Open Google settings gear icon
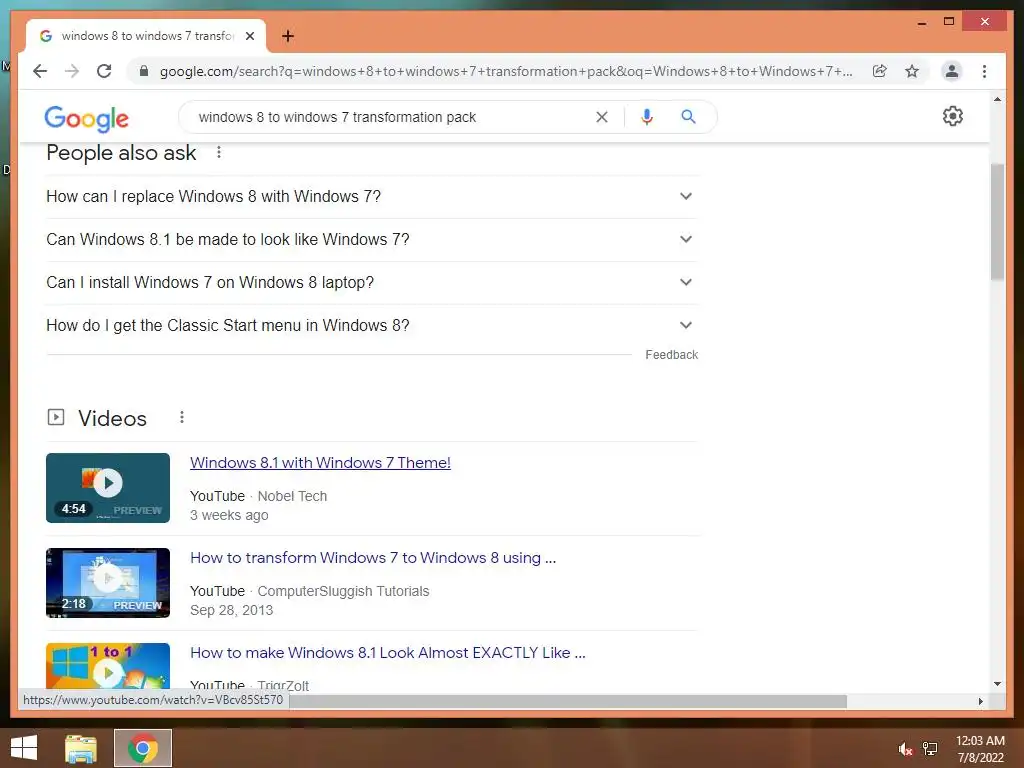The image size is (1024, 768). 953,116
